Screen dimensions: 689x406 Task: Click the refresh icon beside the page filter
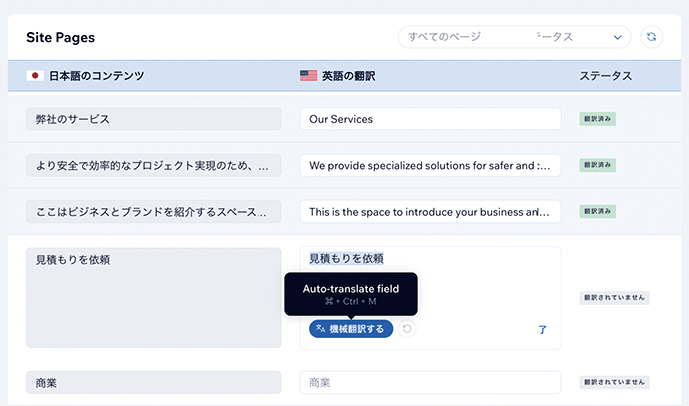click(652, 37)
